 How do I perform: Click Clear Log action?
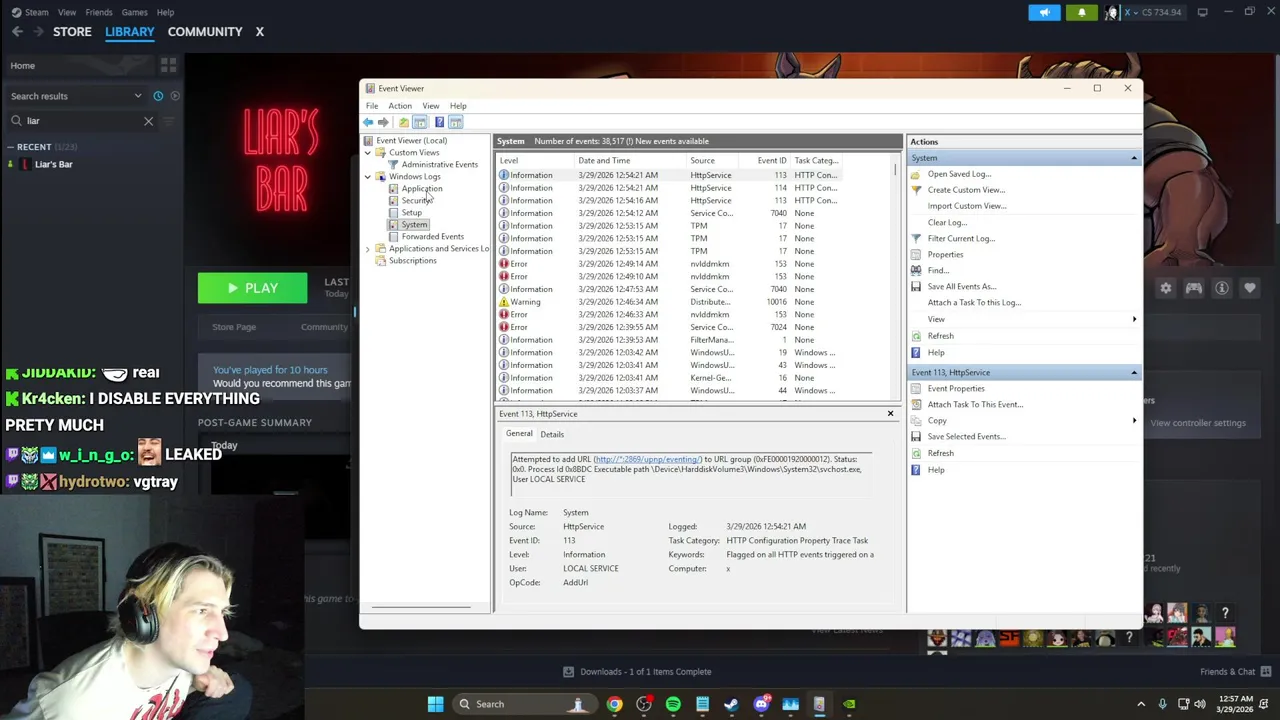[x=947, y=222]
